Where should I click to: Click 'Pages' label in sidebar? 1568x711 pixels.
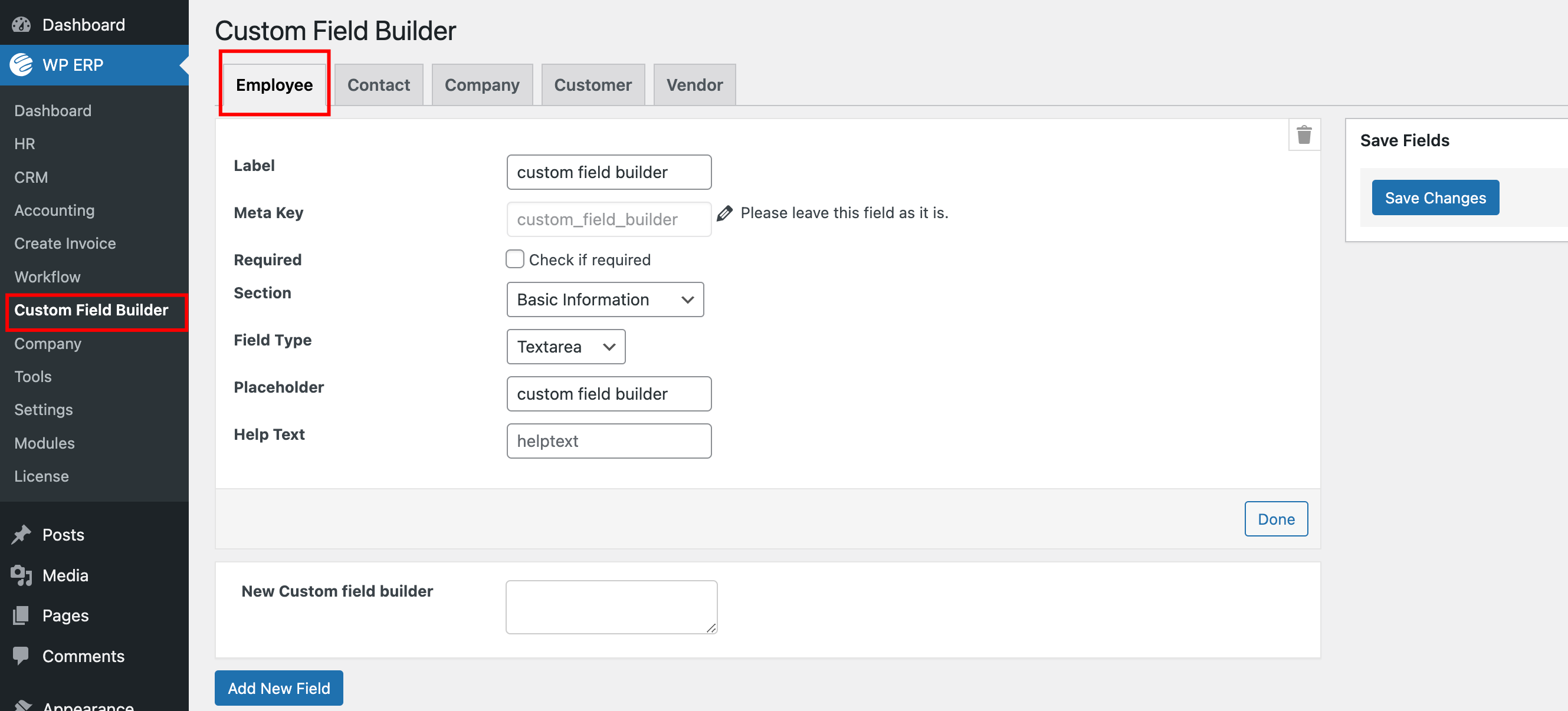(x=65, y=615)
